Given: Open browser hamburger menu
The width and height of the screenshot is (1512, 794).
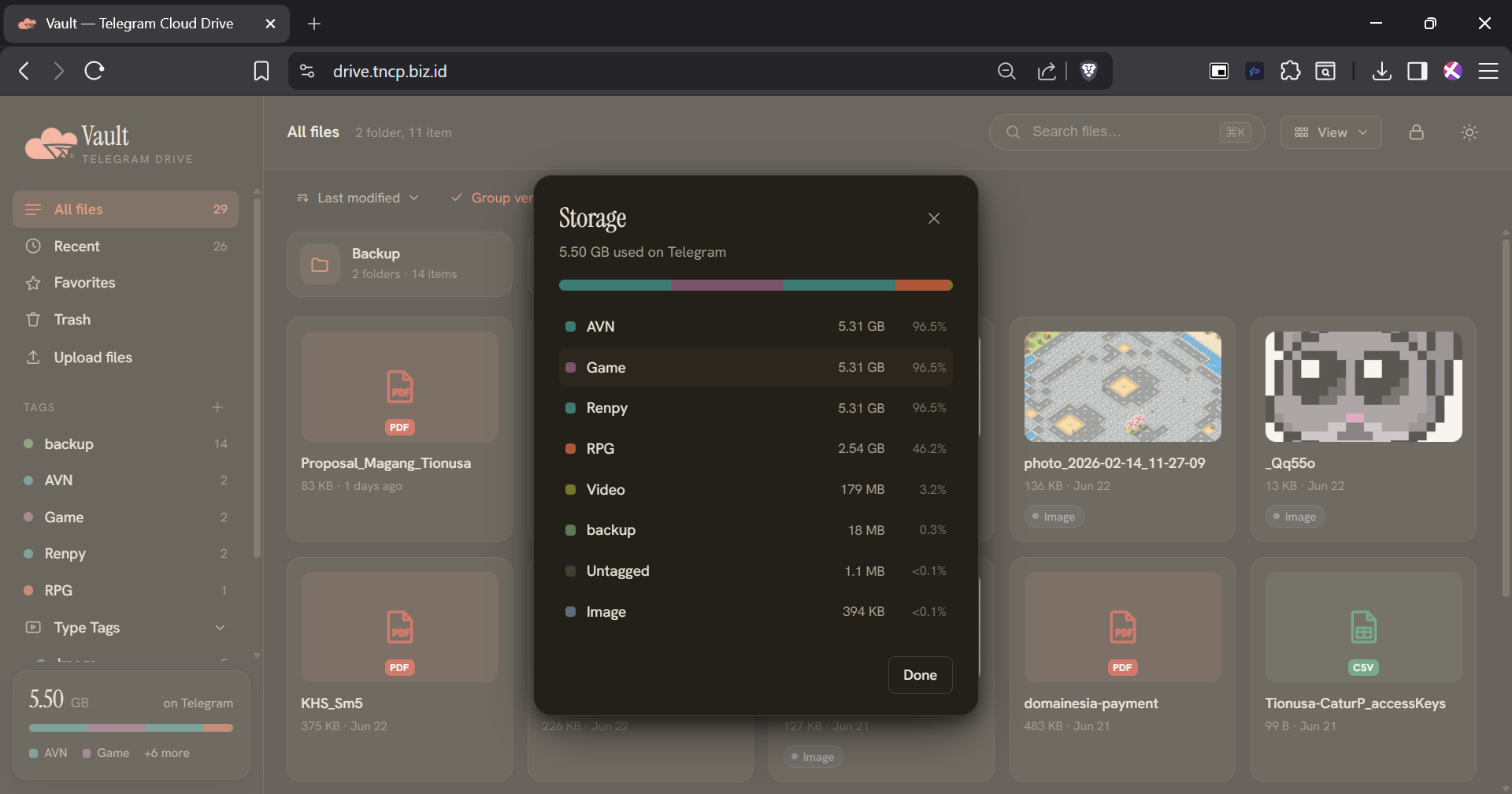Looking at the screenshot, I should [x=1488, y=71].
